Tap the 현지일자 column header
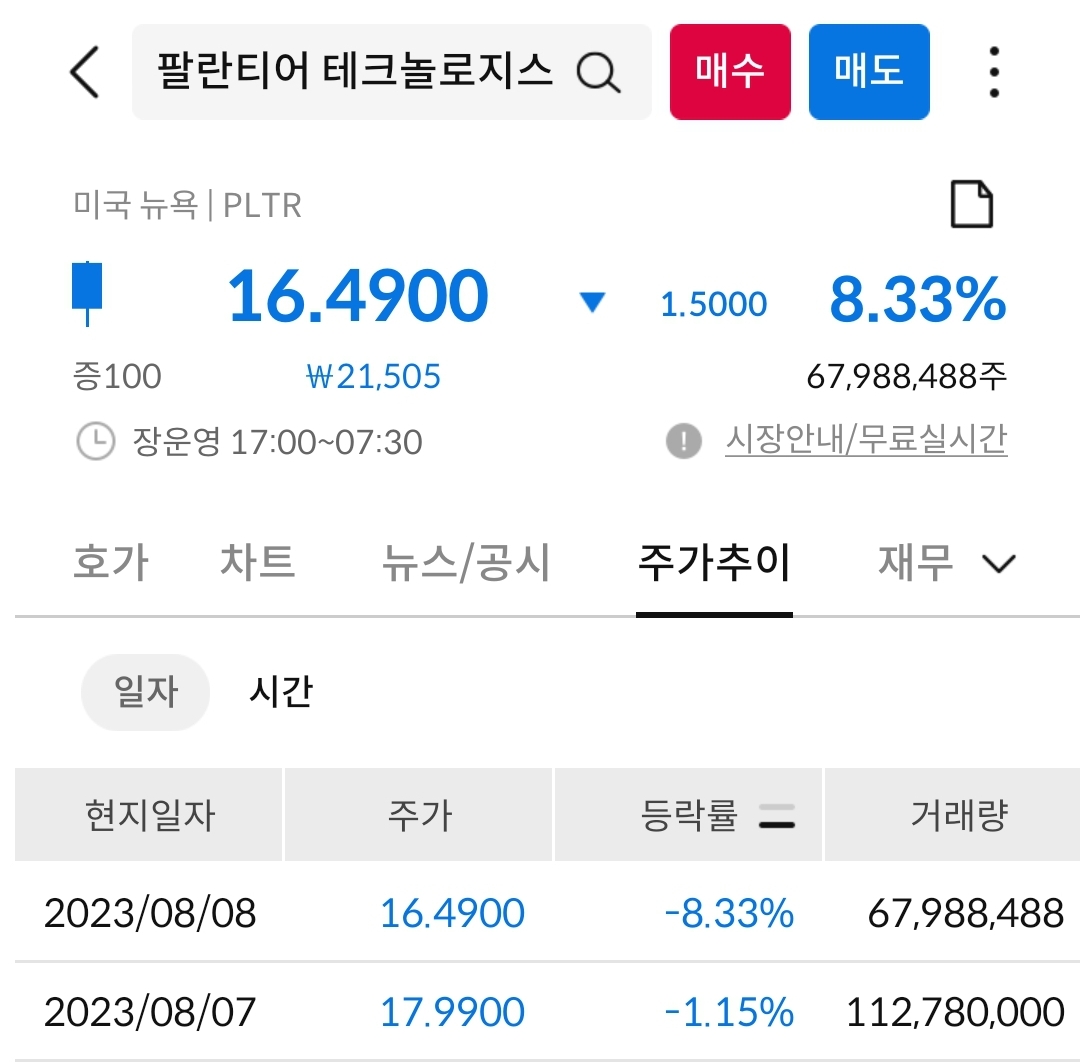1080x1063 pixels. pos(149,815)
